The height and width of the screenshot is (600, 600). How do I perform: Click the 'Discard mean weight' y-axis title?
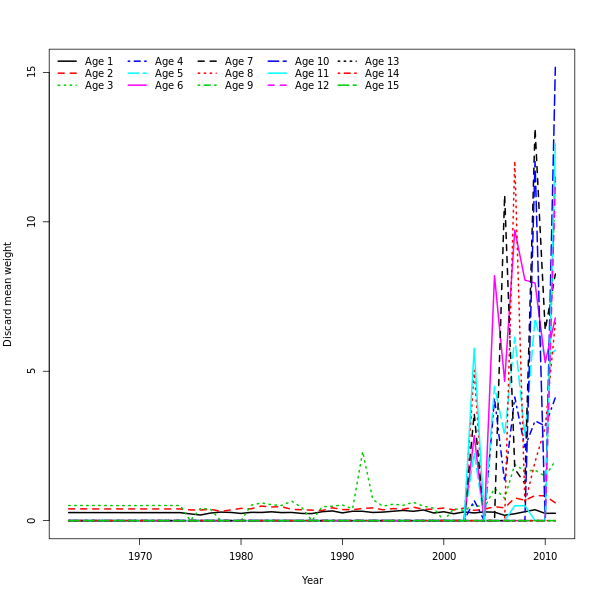8,294
